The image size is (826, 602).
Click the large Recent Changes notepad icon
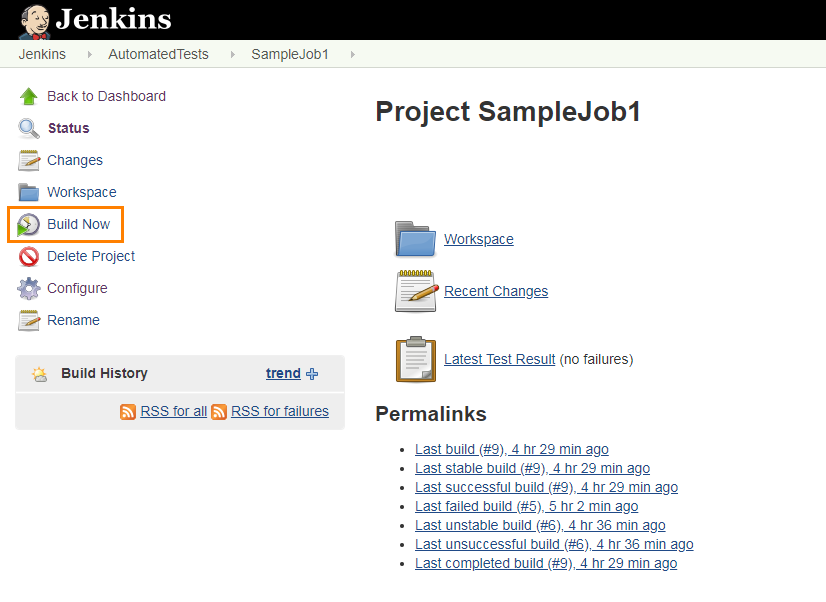coord(417,291)
